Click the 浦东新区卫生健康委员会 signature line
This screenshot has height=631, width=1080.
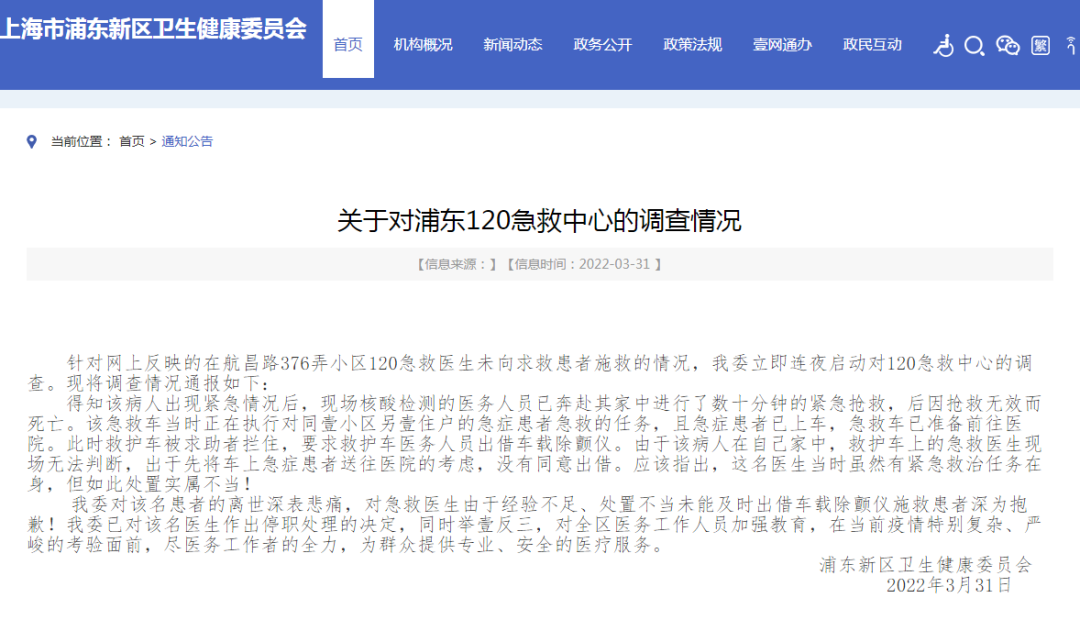(925, 564)
